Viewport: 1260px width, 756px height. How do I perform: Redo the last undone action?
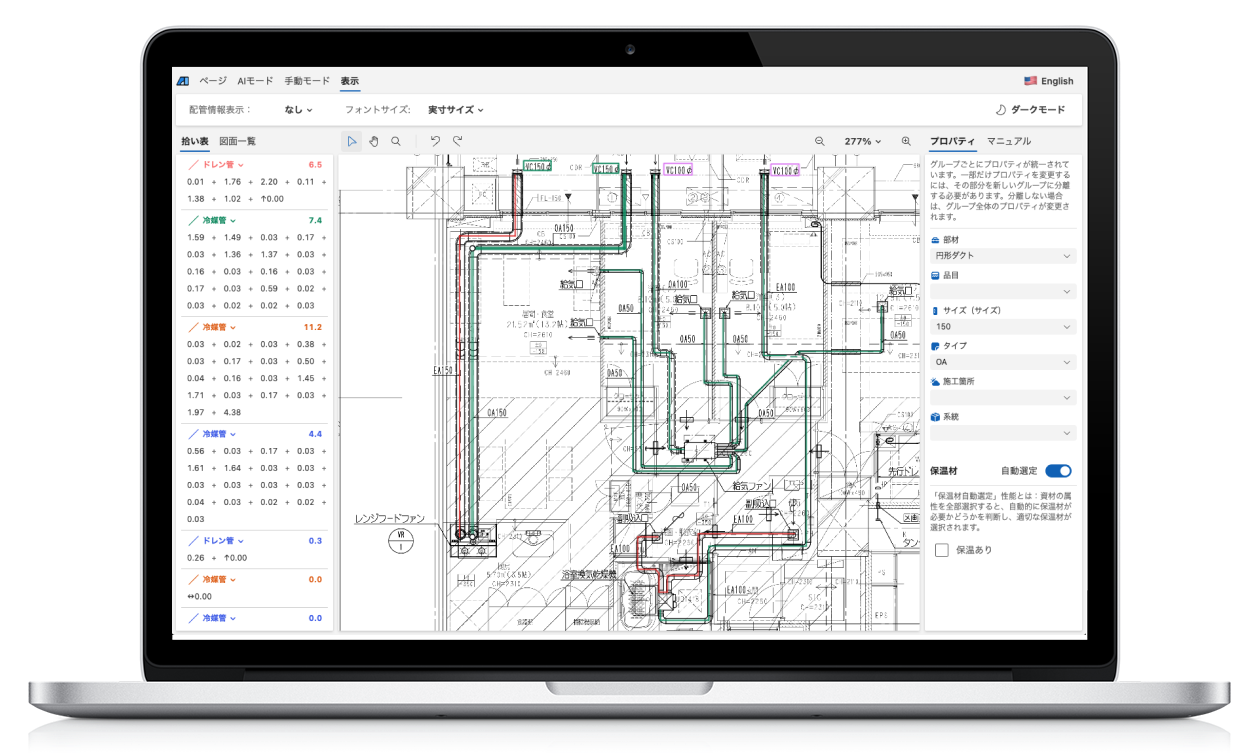458,142
